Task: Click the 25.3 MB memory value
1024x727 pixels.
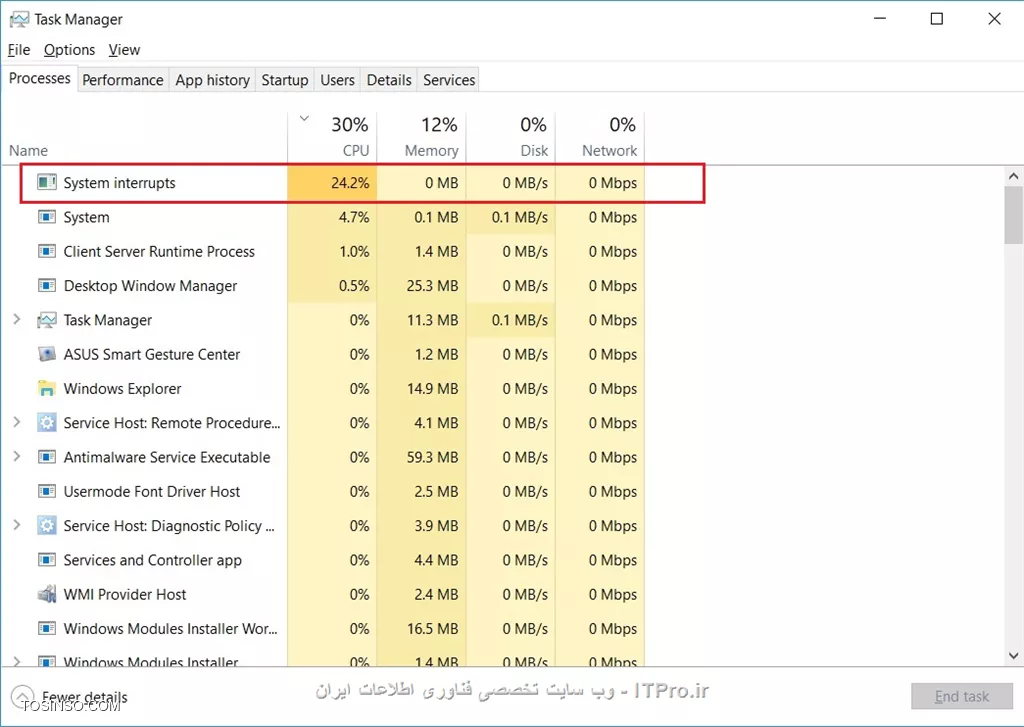Action: click(432, 285)
